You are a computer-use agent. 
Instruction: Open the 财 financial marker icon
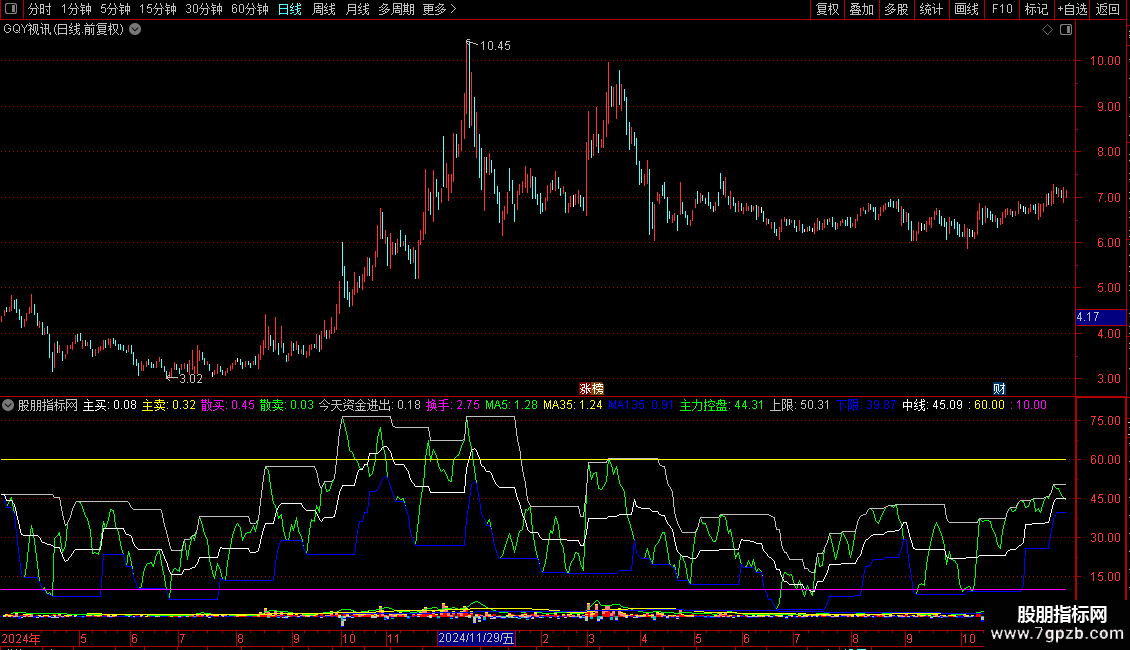tap(999, 389)
